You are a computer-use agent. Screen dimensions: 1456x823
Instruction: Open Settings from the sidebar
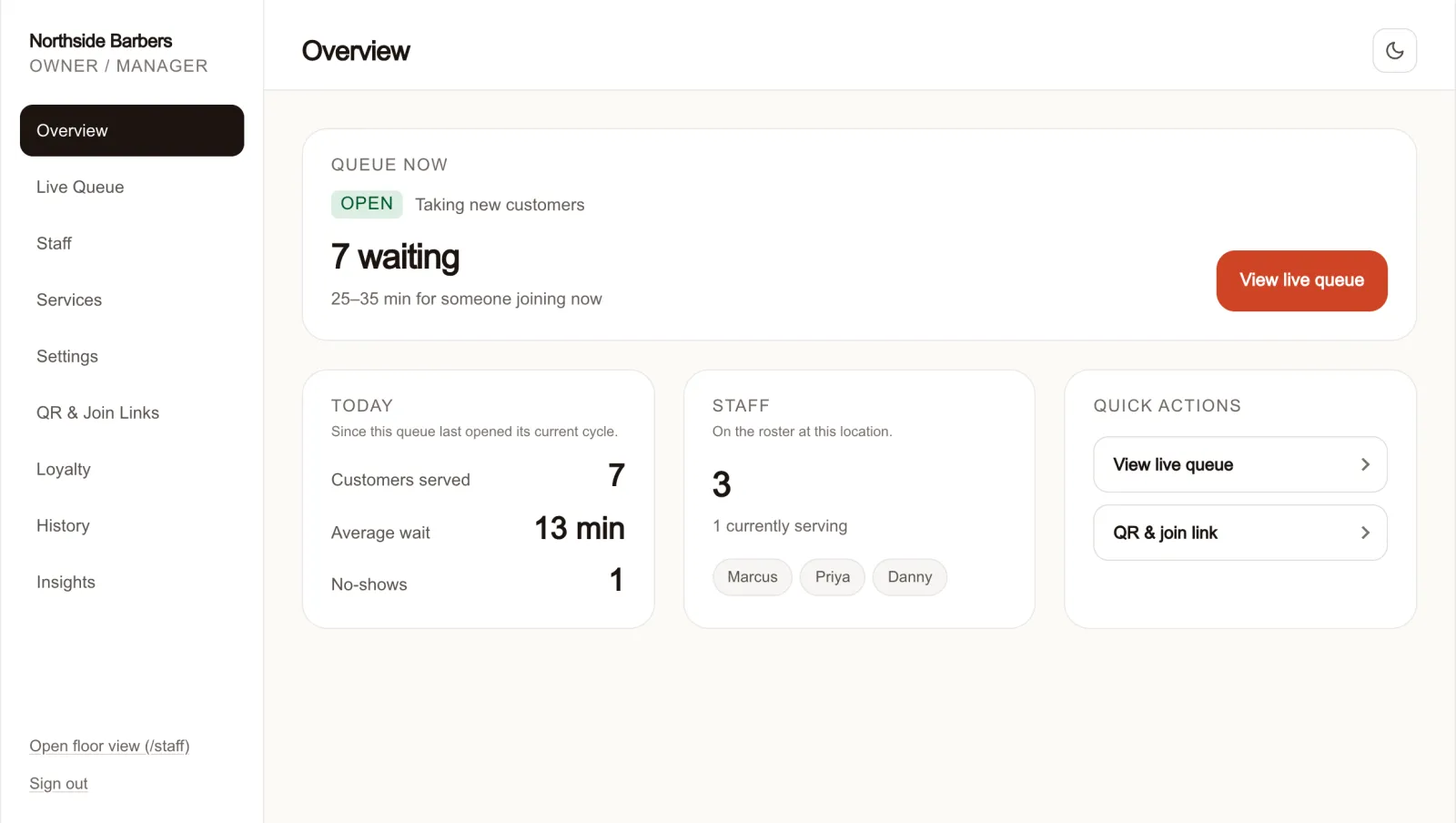click(x=132, y=356)
